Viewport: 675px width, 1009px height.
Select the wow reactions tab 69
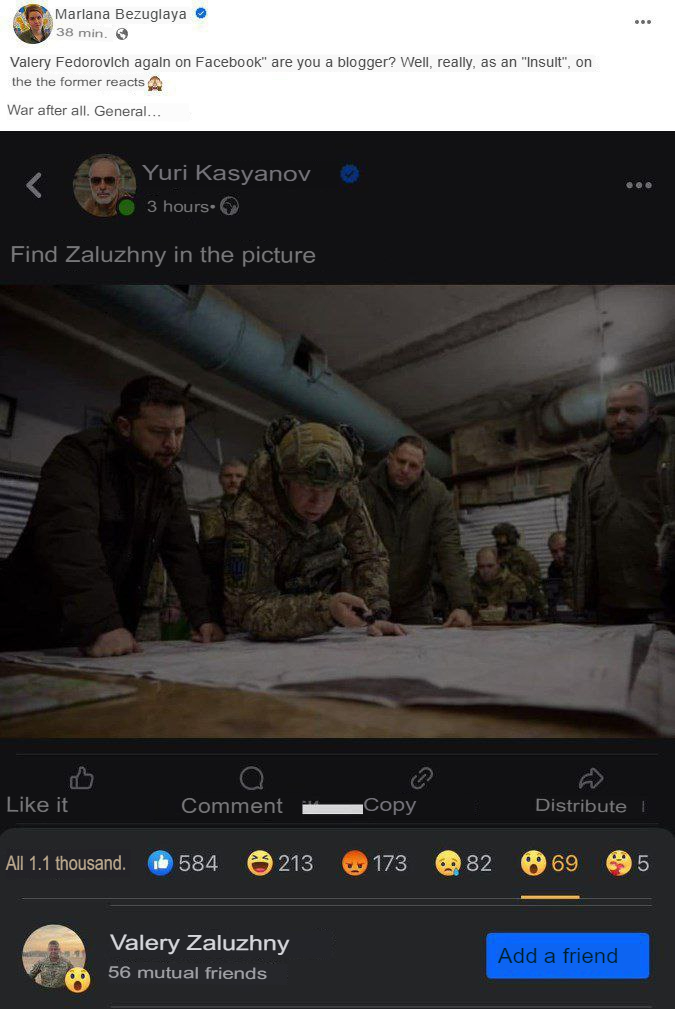pyautogui.click(x=550, y=863)
